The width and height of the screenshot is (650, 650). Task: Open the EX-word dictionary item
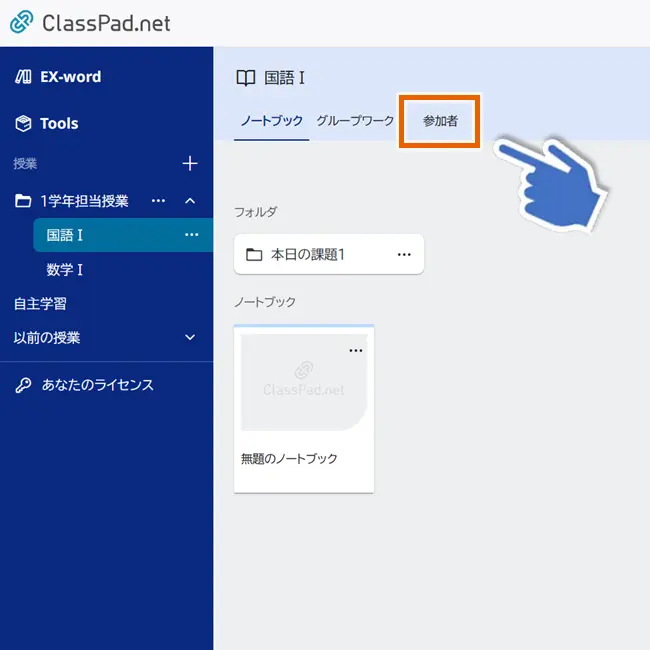(x=70, y=77)
